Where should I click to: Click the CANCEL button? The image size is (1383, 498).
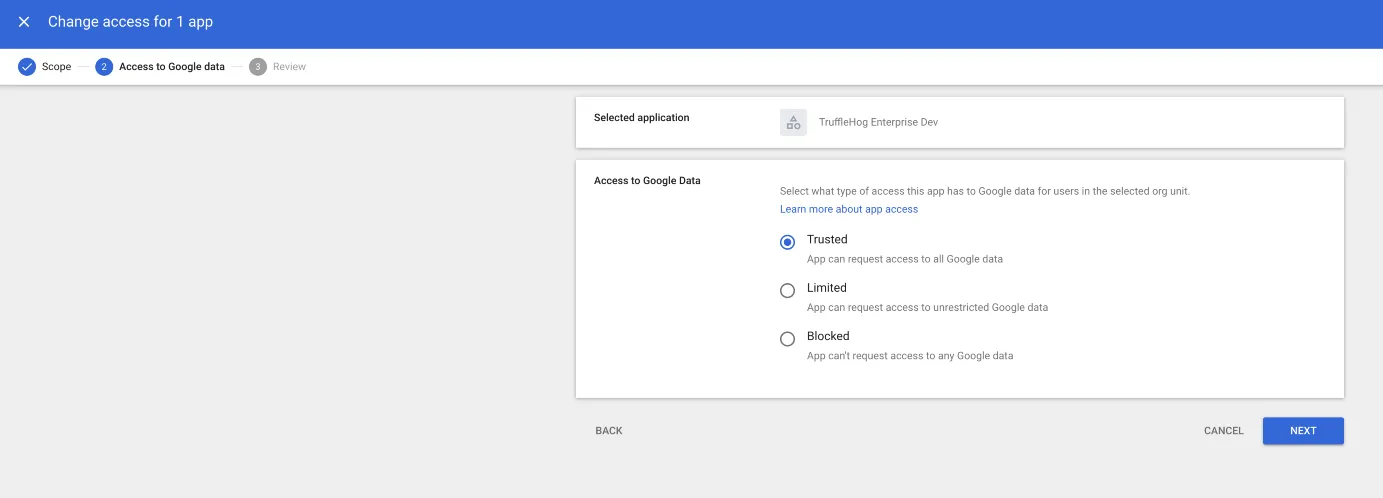tap(1224, 431)
